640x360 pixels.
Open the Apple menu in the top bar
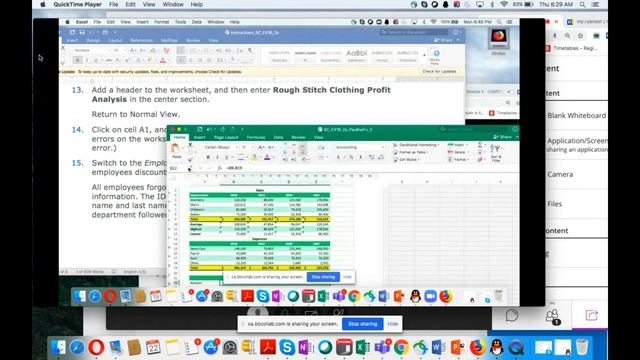pyautogui.click(x=43, y=4)
